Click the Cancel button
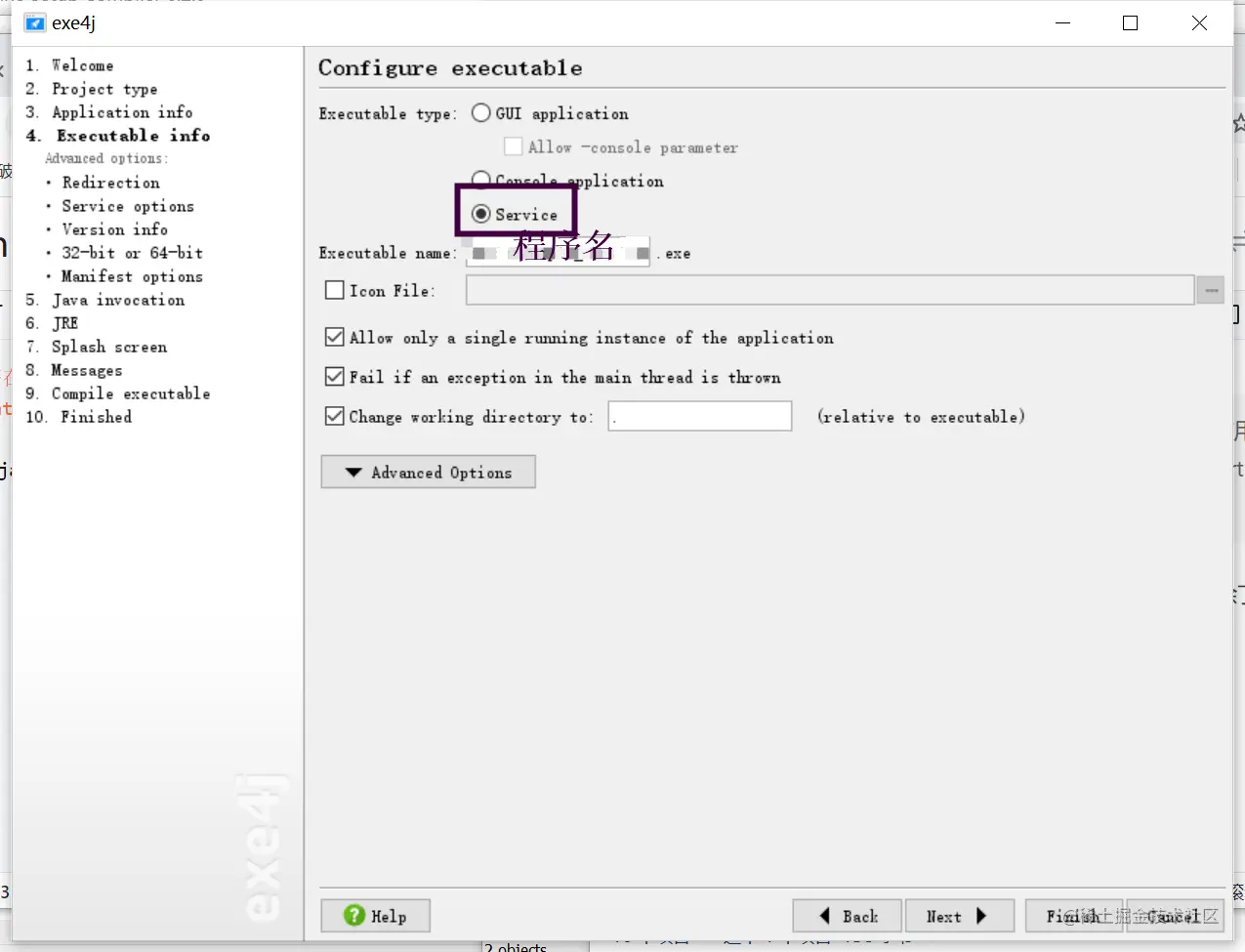Viewport: 1245px width, 952px height. point(1175,916)
